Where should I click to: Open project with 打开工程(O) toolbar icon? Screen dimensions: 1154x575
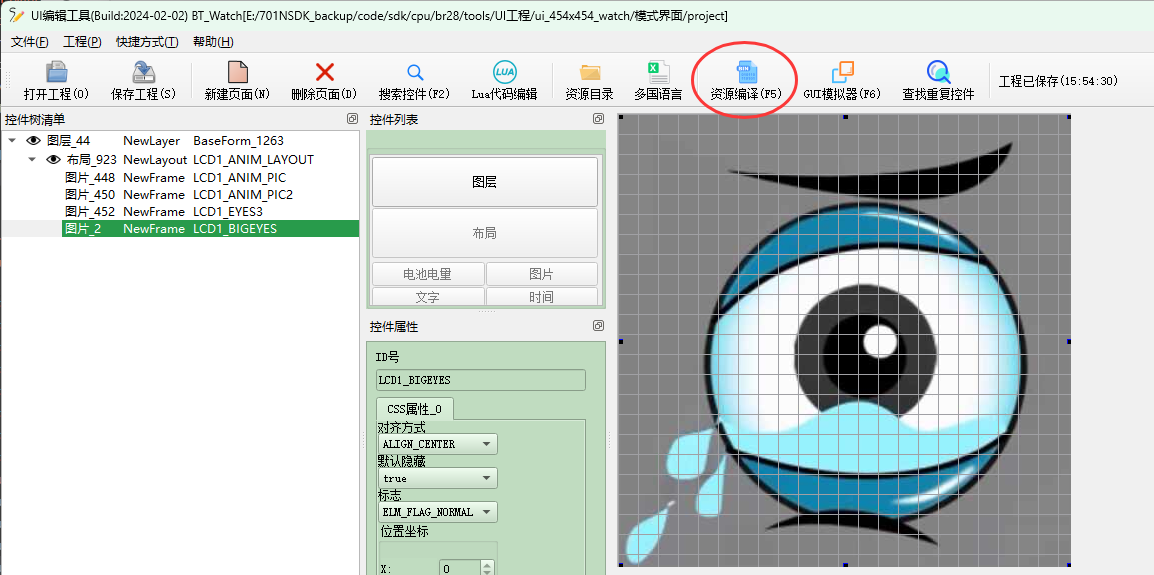coord(57,82)
